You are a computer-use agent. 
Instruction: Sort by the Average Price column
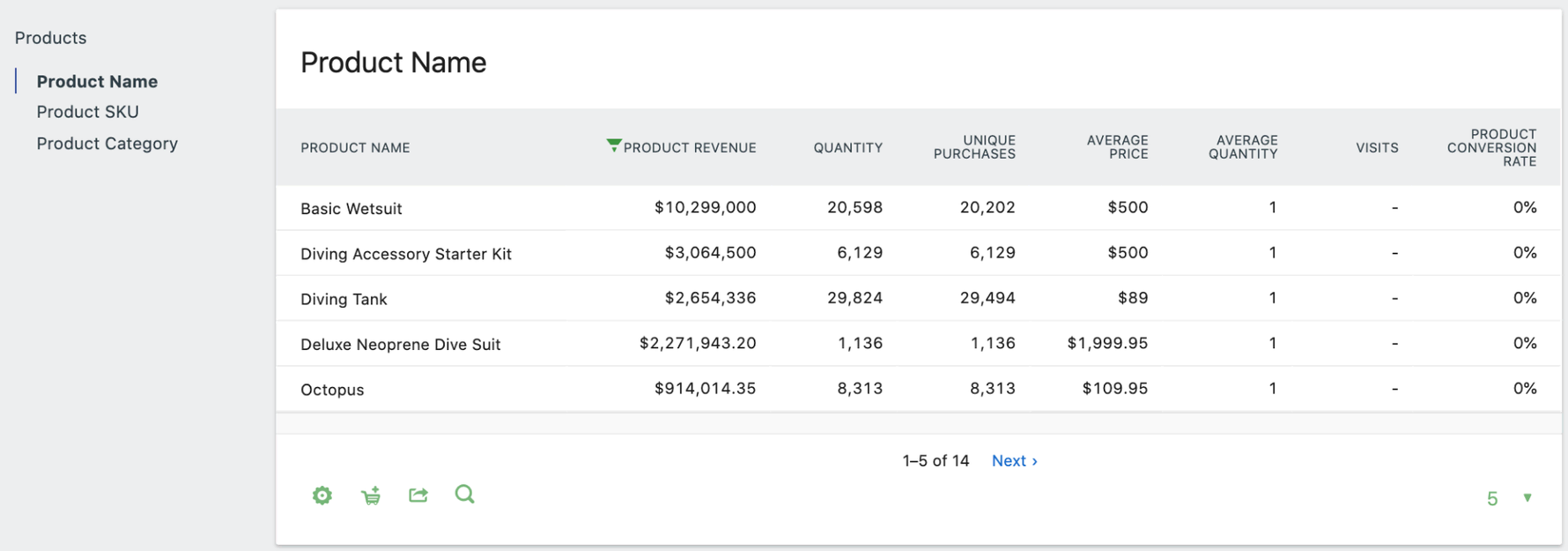1117,147
